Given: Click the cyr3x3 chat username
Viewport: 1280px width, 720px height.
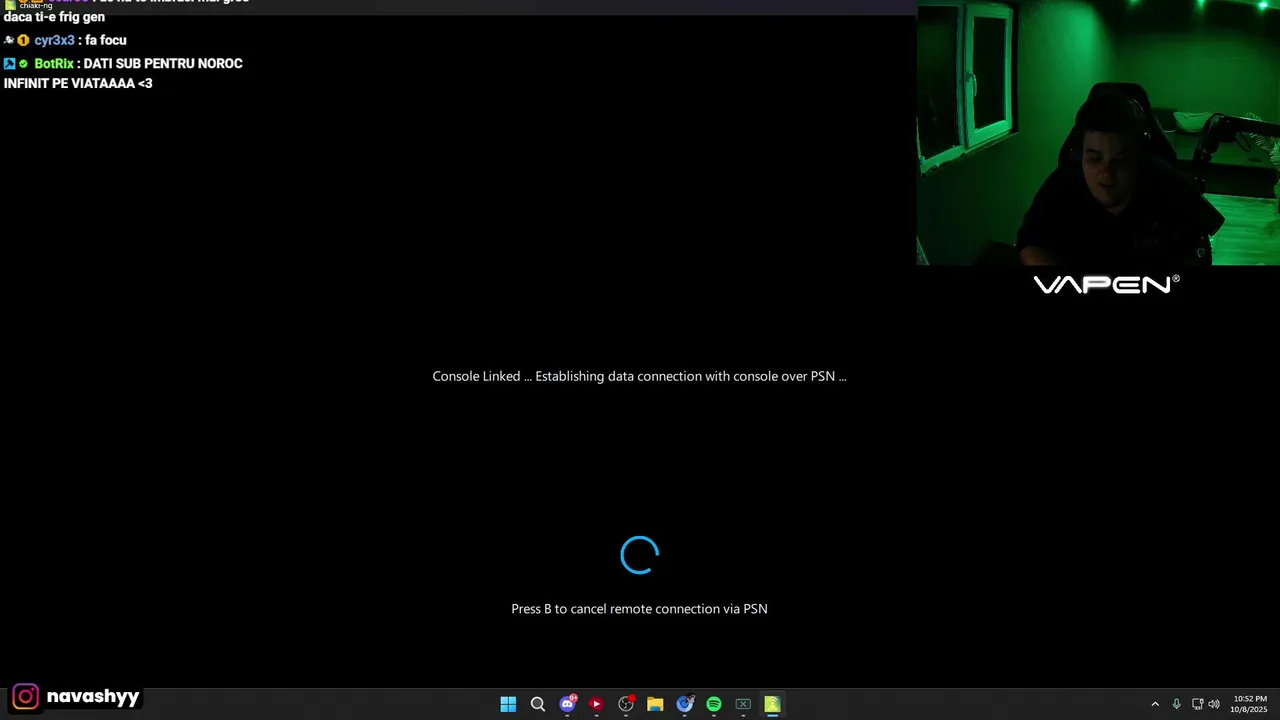Looking at the screenshot, I should pyautogui.click(x=54, y=40).
